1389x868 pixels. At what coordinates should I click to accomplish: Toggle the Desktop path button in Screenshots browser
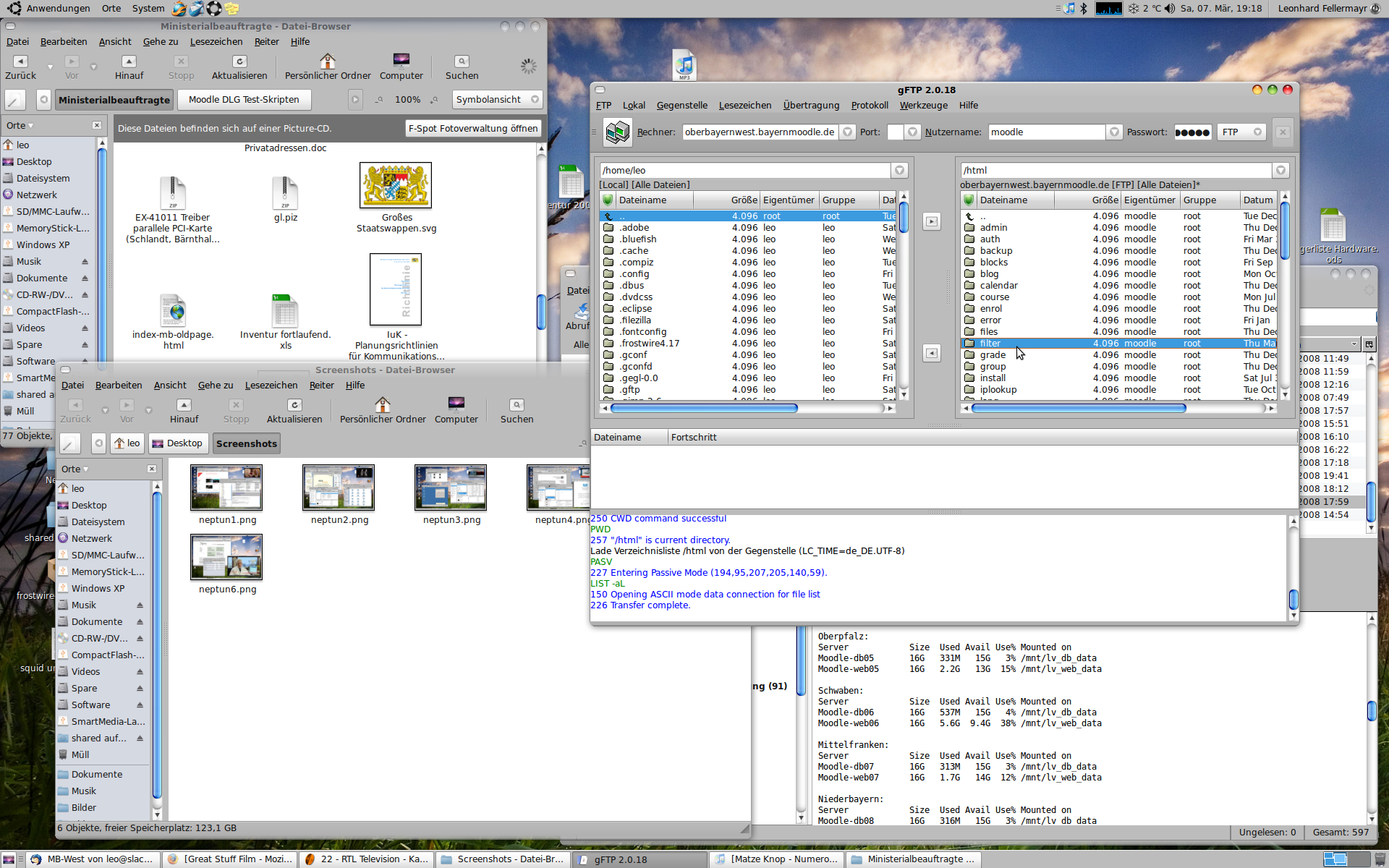[x=178, y=443]
